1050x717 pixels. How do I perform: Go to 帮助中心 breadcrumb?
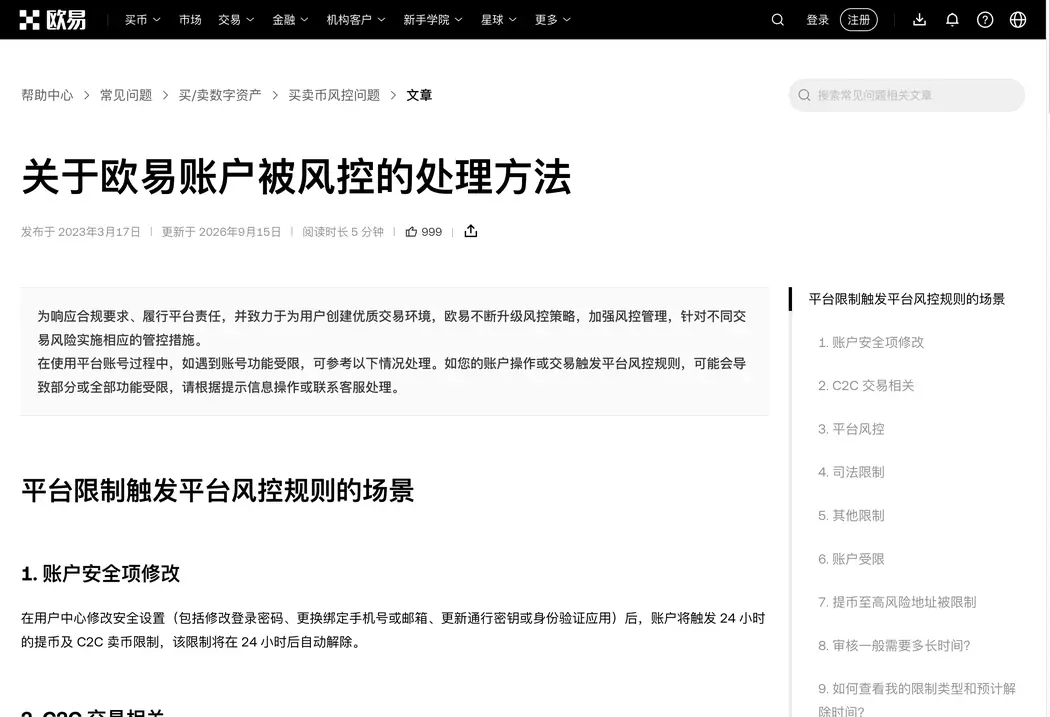(47, 95)
